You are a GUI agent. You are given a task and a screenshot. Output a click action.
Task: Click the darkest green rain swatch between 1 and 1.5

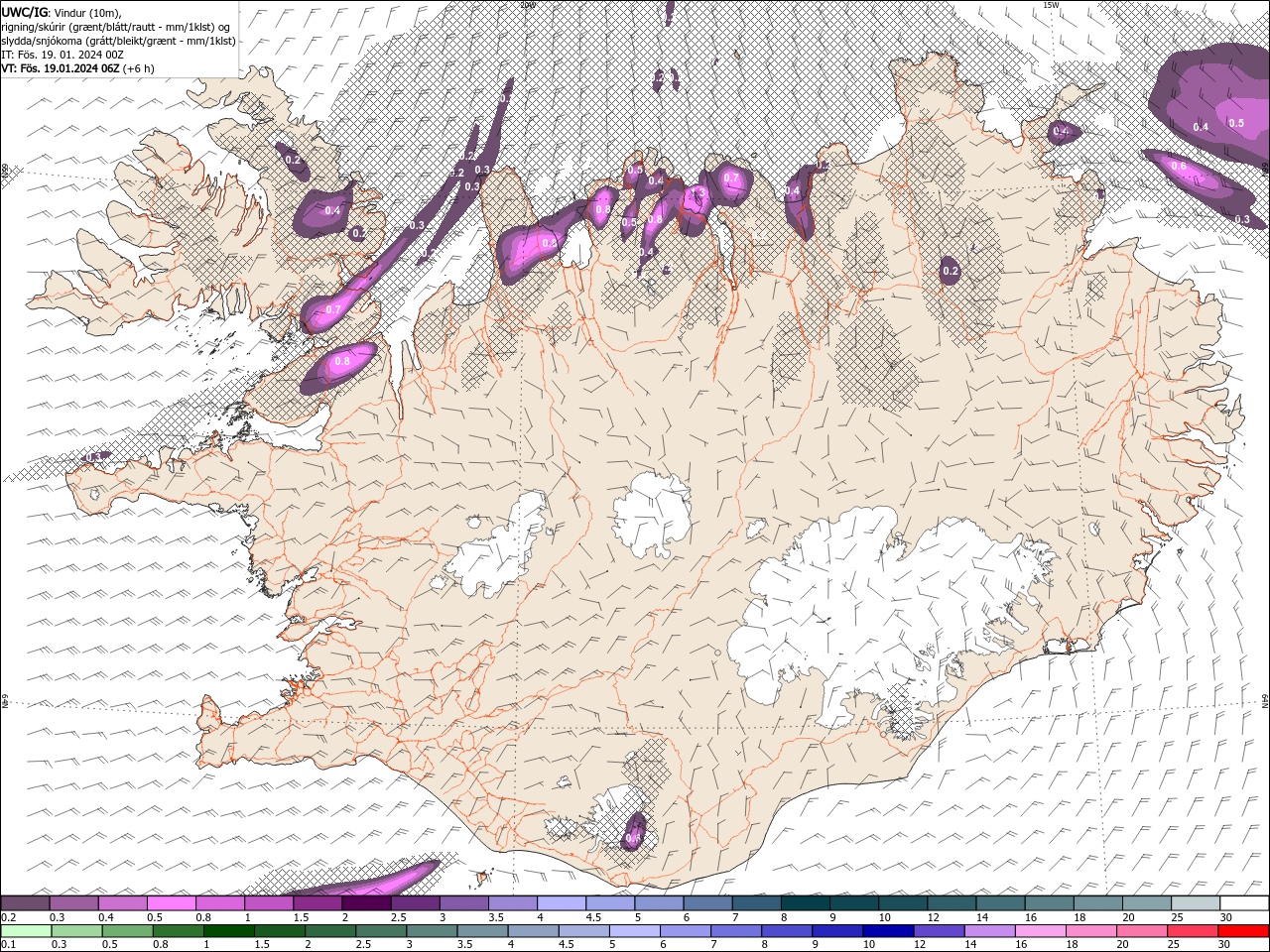click(x=228, y=931)
